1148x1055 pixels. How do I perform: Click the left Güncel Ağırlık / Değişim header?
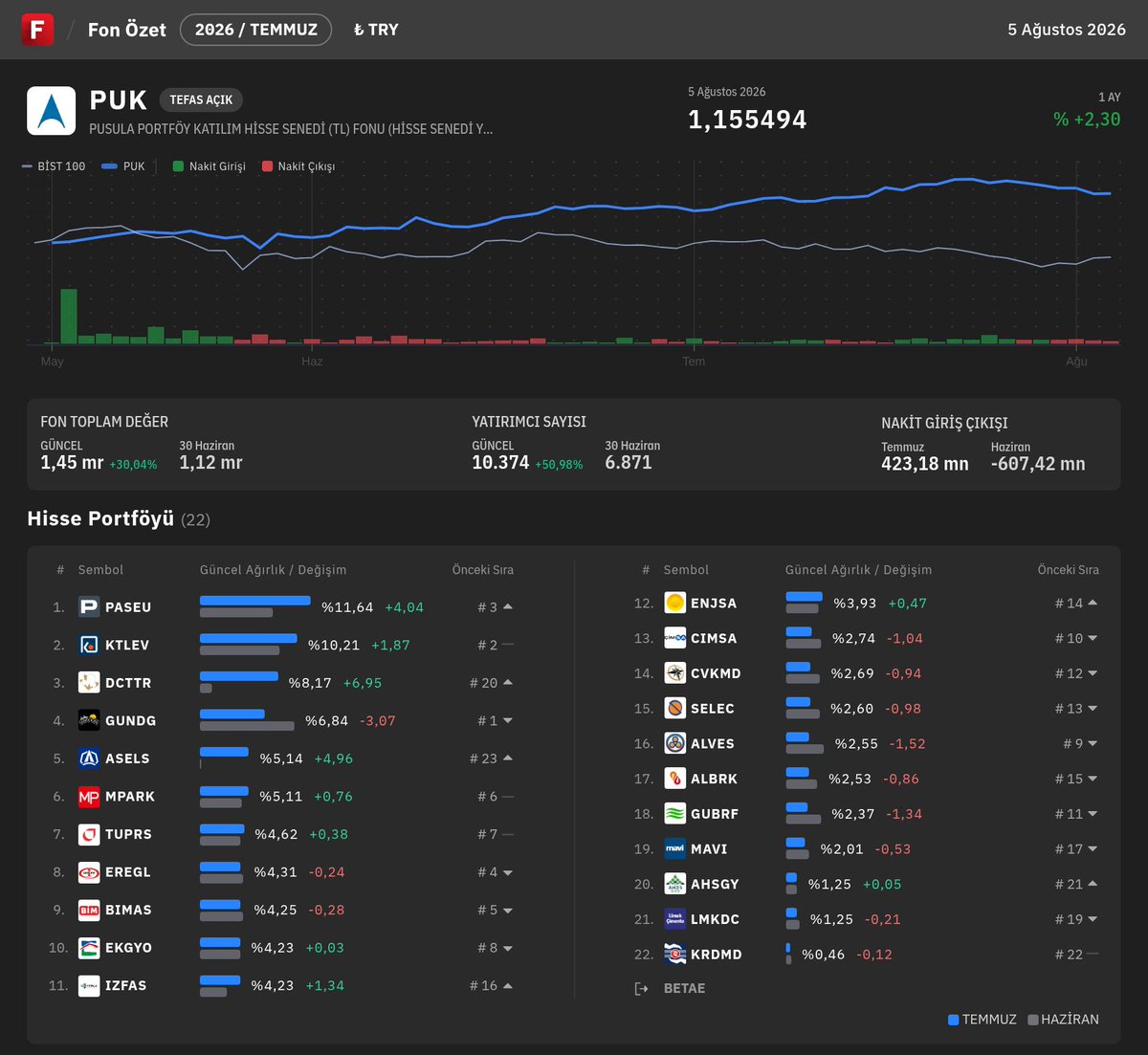pyautogui.click(x=273, y=570)
